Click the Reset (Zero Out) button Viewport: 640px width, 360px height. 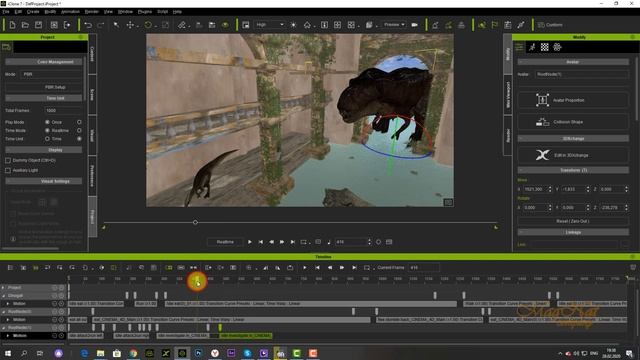[573, 221]
